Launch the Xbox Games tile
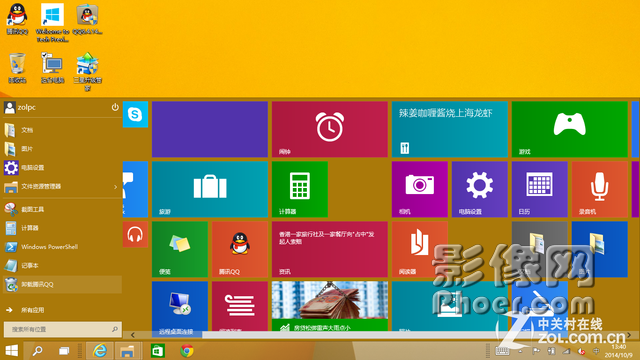 (569, 129)
